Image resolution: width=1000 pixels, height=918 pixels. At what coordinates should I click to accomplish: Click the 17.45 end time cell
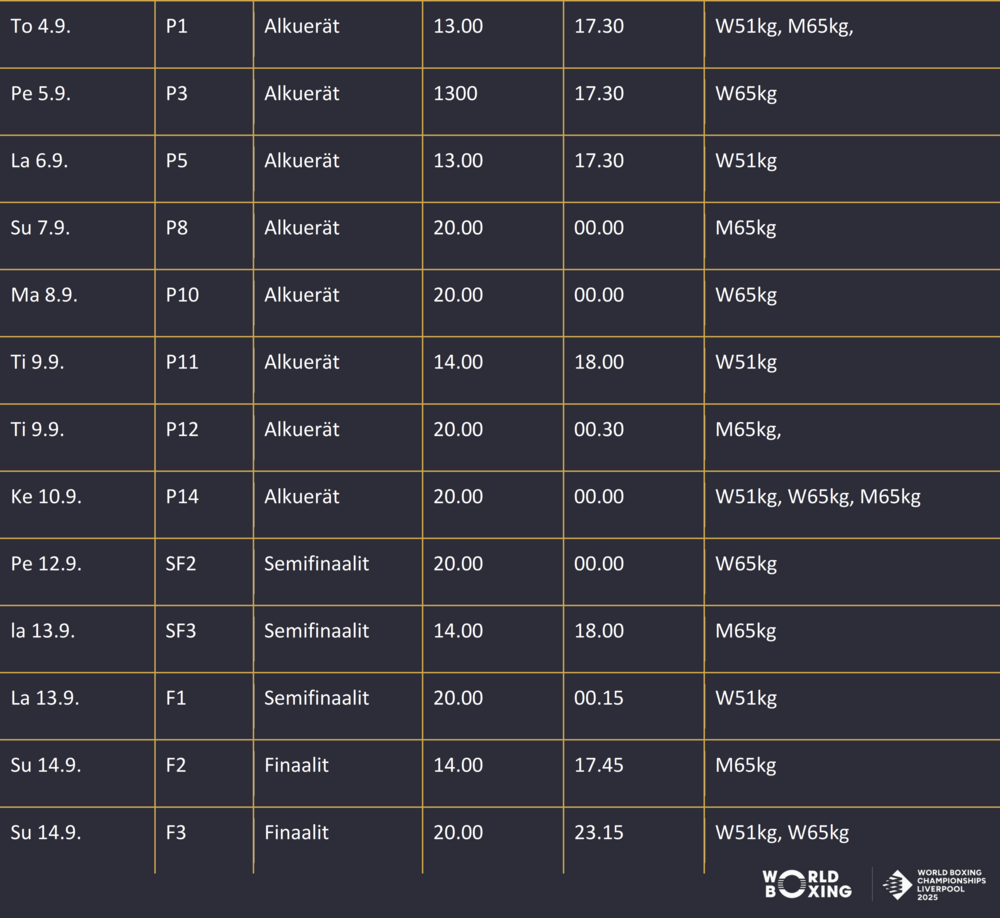[634, 773]
